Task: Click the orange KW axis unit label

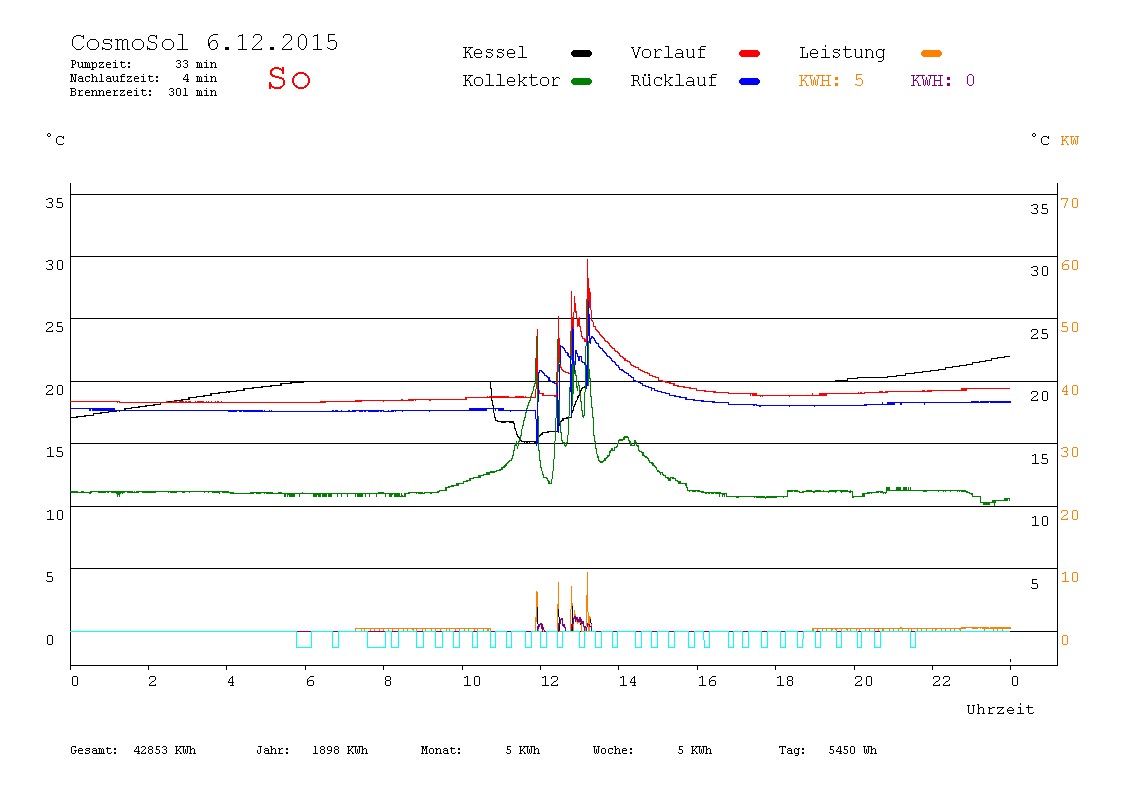Action: point(1069,141)
